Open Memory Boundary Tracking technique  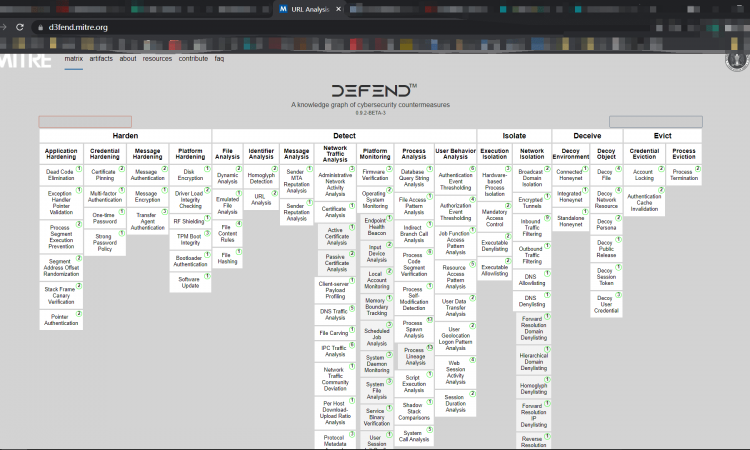point(377,307)
